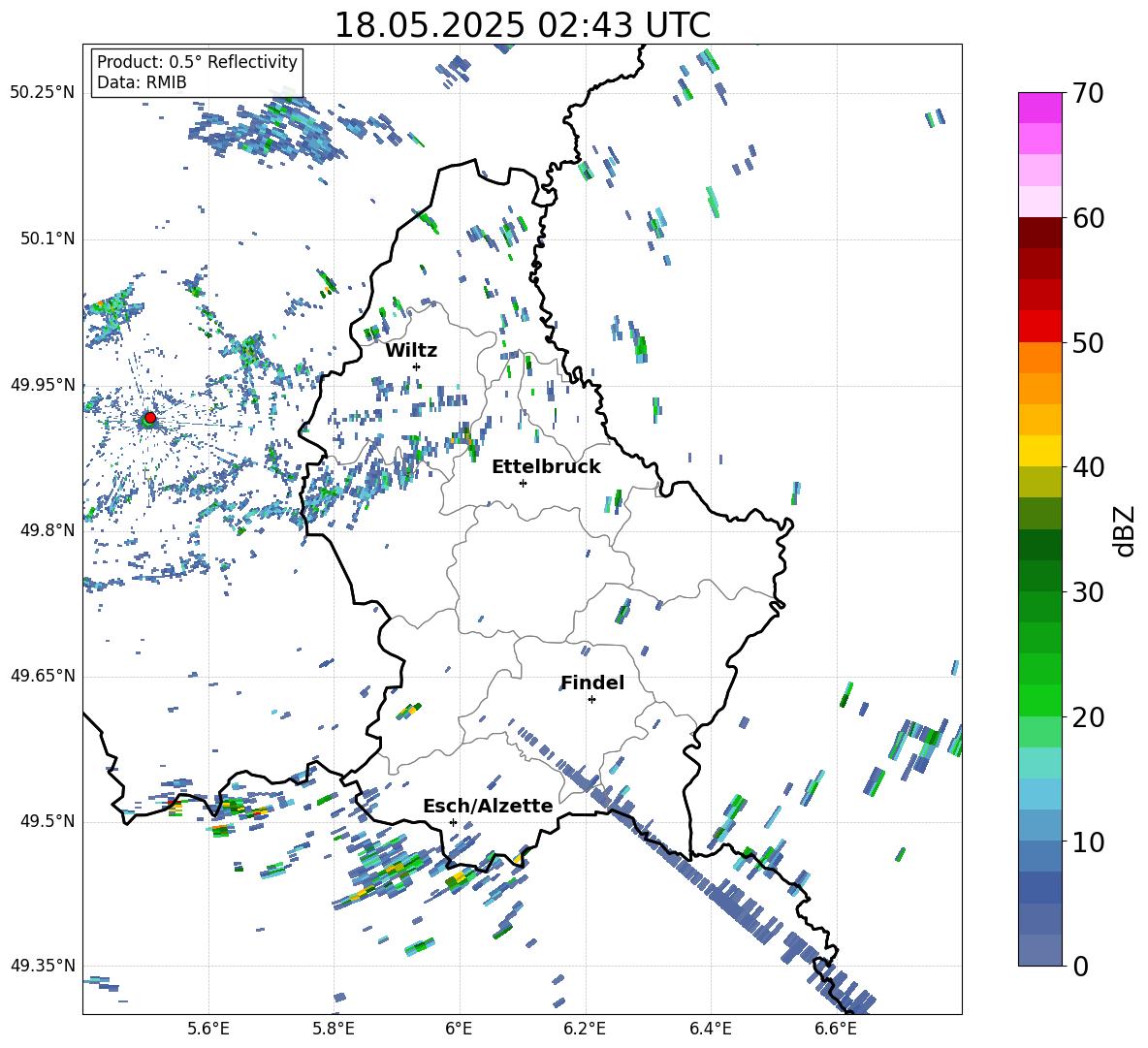1148x1048 pixels.
Task: Click the 49.8°N latitude label
Action: 48,530
